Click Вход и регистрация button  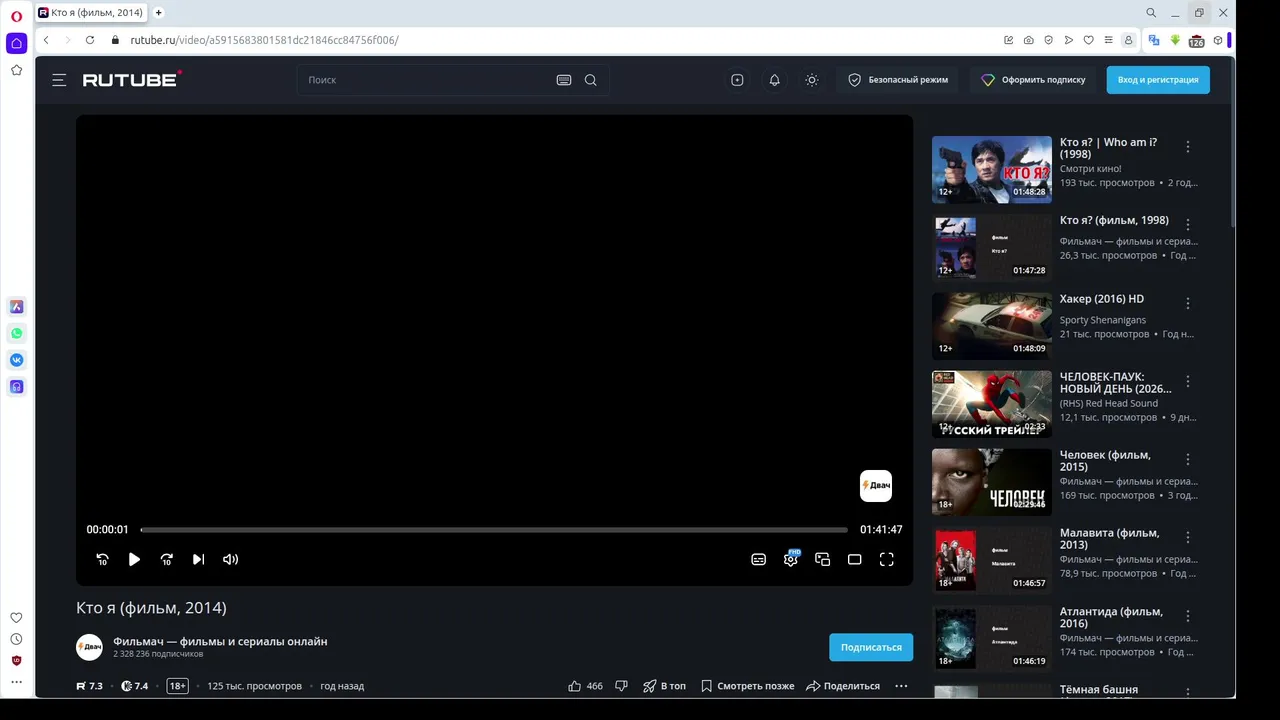click(x=1158, y=80)
